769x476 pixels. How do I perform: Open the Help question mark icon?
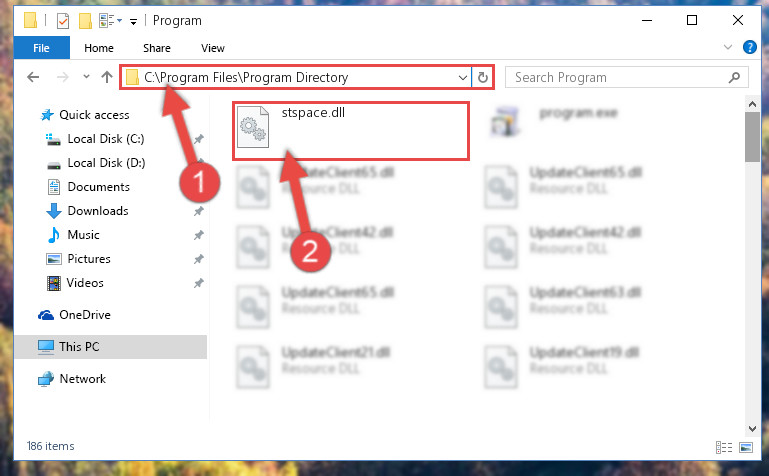click(749, 47)
